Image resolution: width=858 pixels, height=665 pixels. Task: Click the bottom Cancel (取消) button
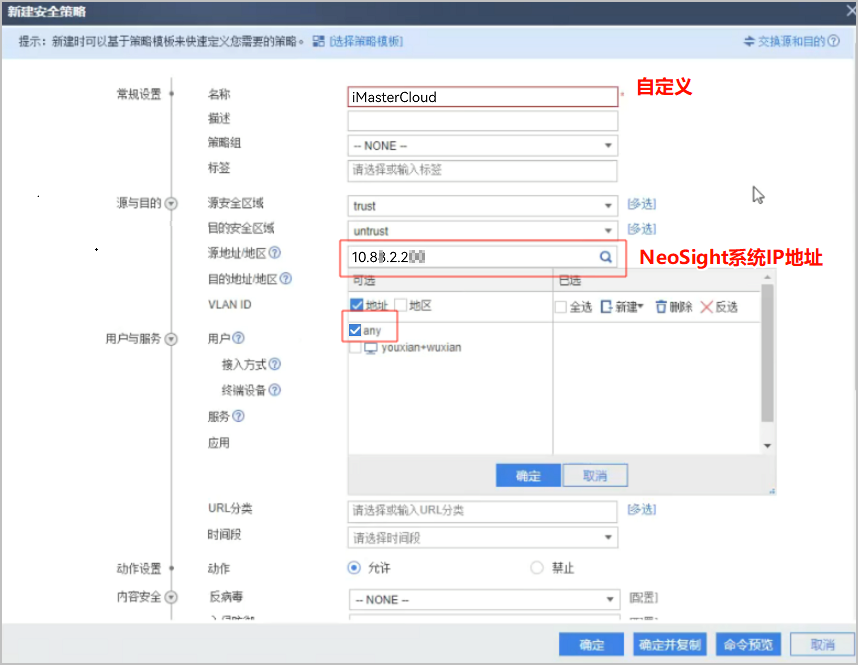[x=822, y=645]
